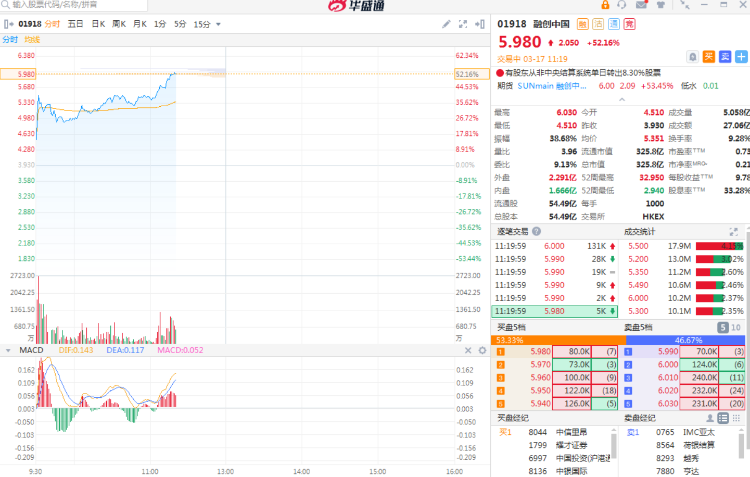
Task: Switch broker queue to list view
Action: click(x=723, y=418)
